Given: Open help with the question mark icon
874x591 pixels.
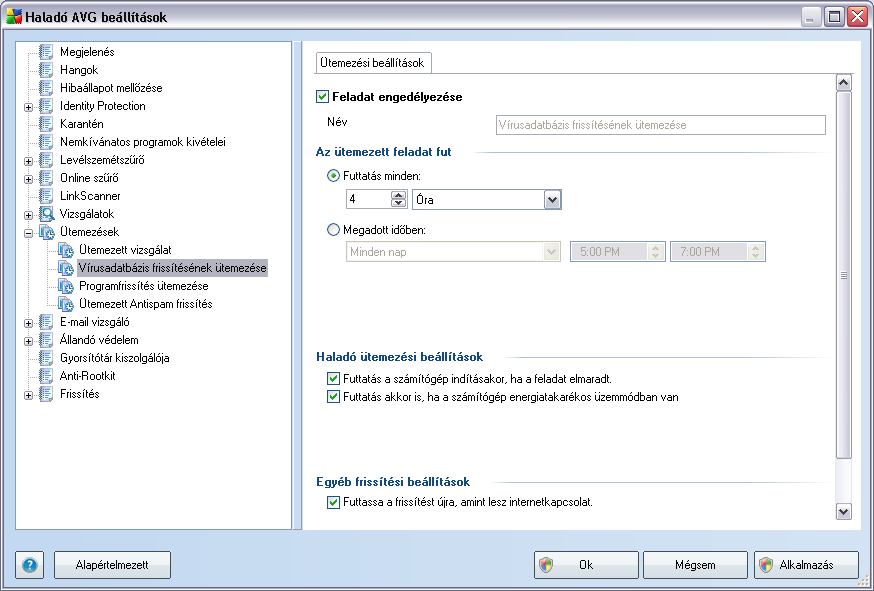Looking at the screenshot, I should [x=30, y=565].
